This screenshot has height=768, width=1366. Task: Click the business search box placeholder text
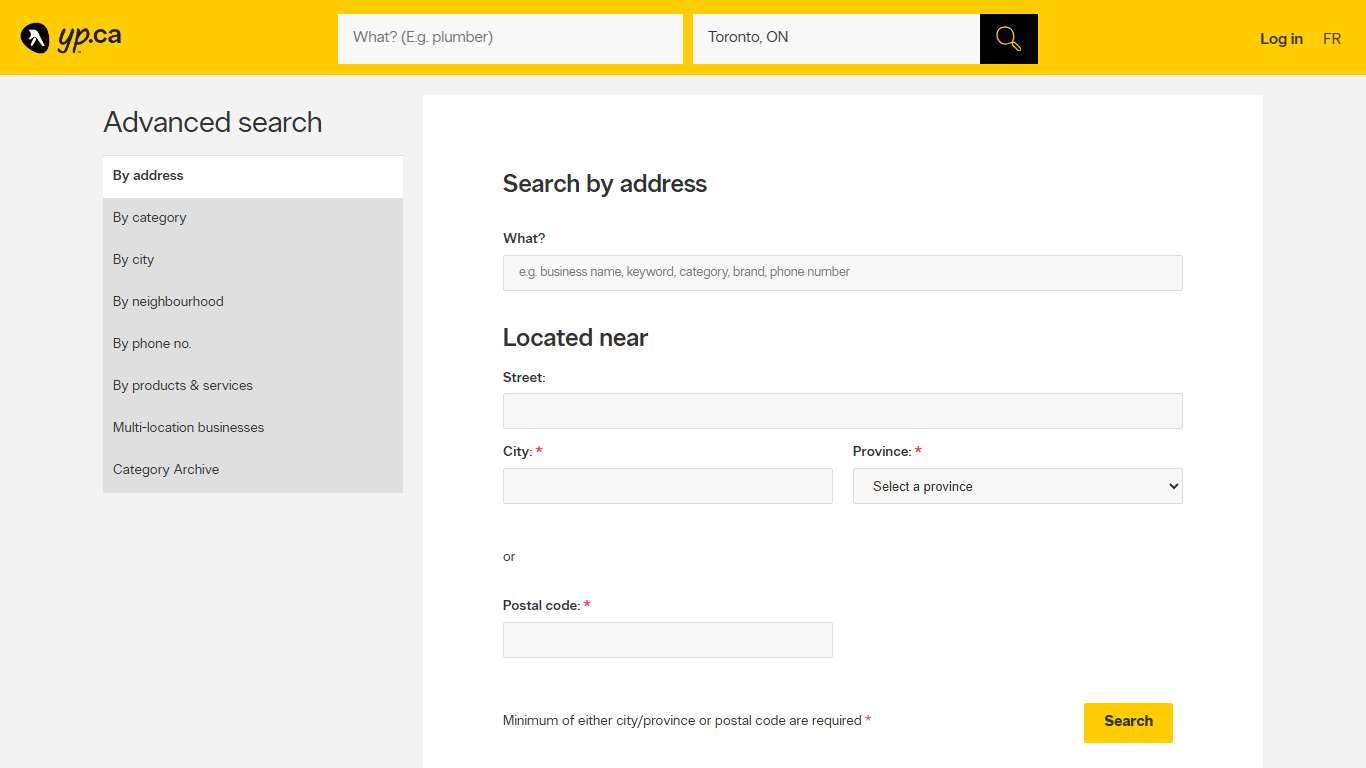(842, 272)
